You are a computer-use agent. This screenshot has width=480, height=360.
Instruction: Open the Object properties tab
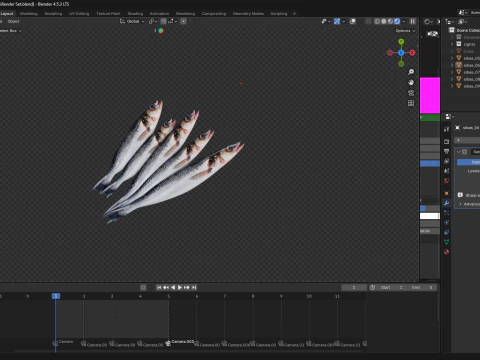(447, 193)
